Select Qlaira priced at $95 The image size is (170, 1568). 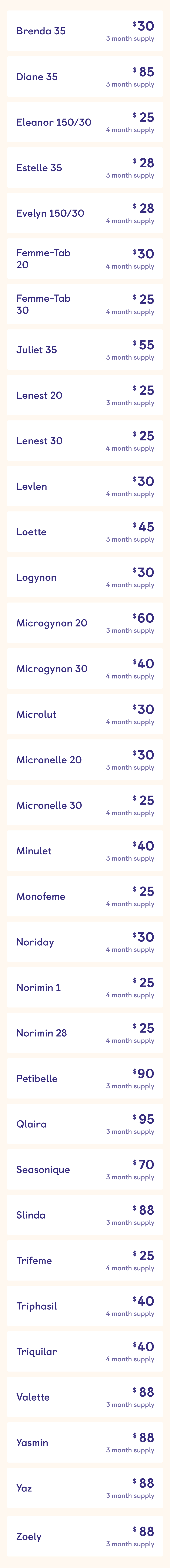85,1124
